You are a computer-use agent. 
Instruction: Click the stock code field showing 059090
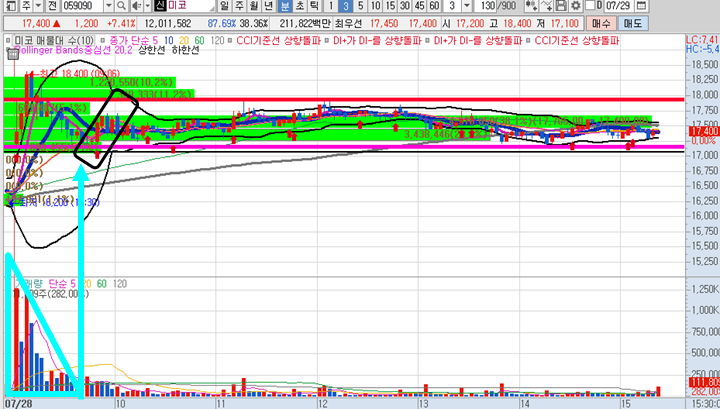coord(82,6)
